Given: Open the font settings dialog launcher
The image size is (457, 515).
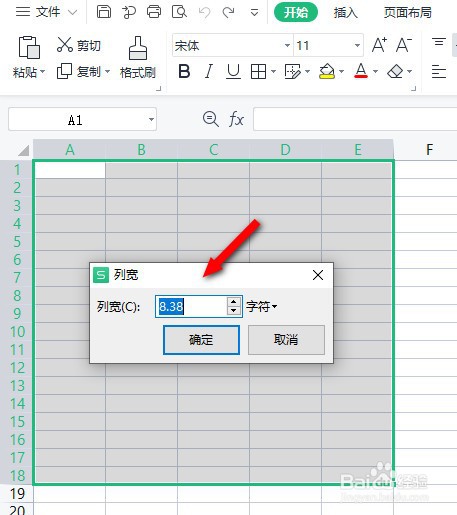Looking at the screenshot, I should pos(414,88).
